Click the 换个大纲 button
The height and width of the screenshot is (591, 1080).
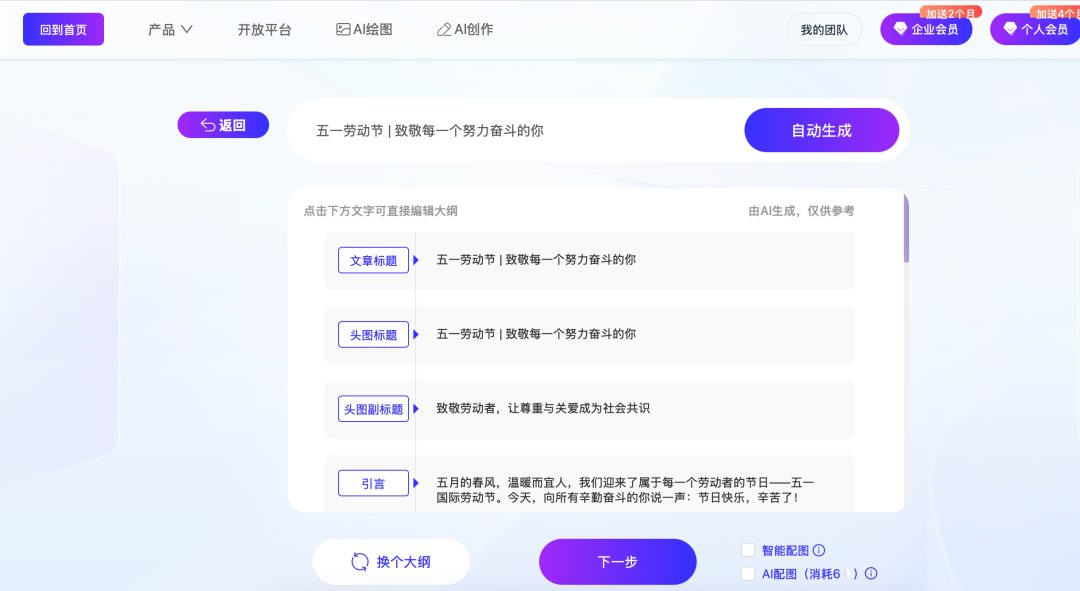click(391, 562)
